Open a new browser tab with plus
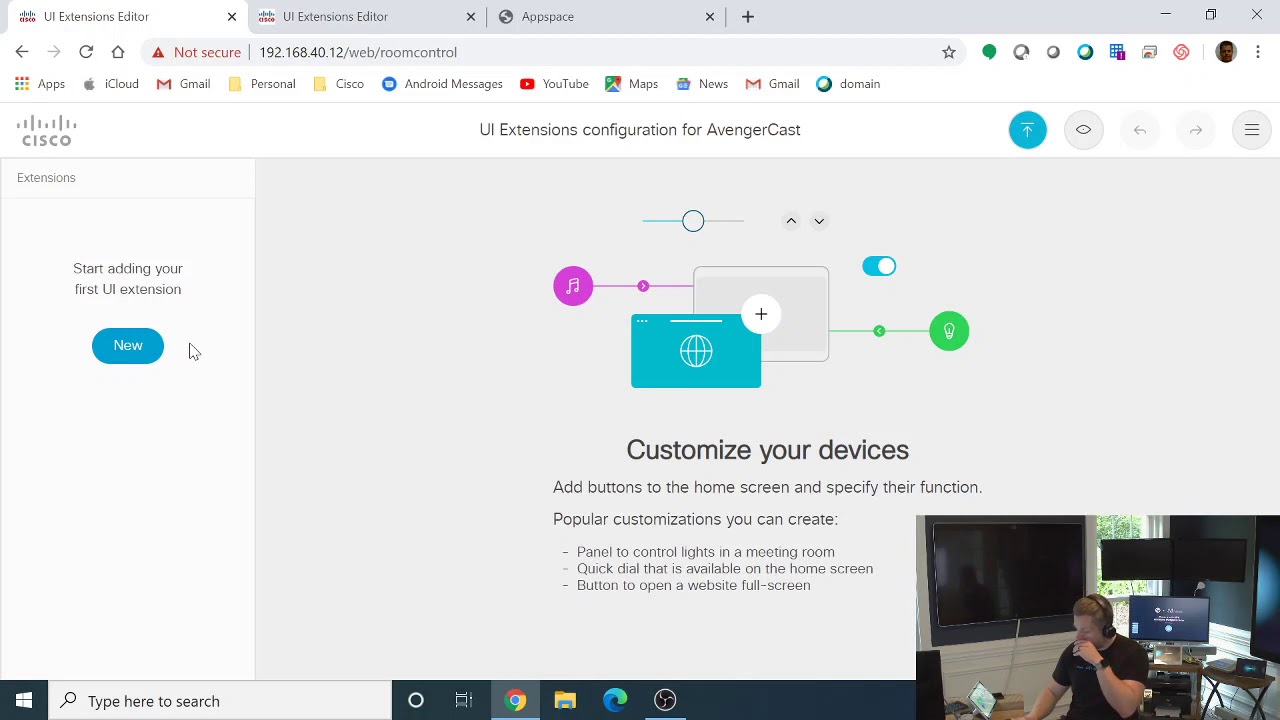Image resolution: width=1280 pixels, height=720 pixels. [x=748, y=16]
